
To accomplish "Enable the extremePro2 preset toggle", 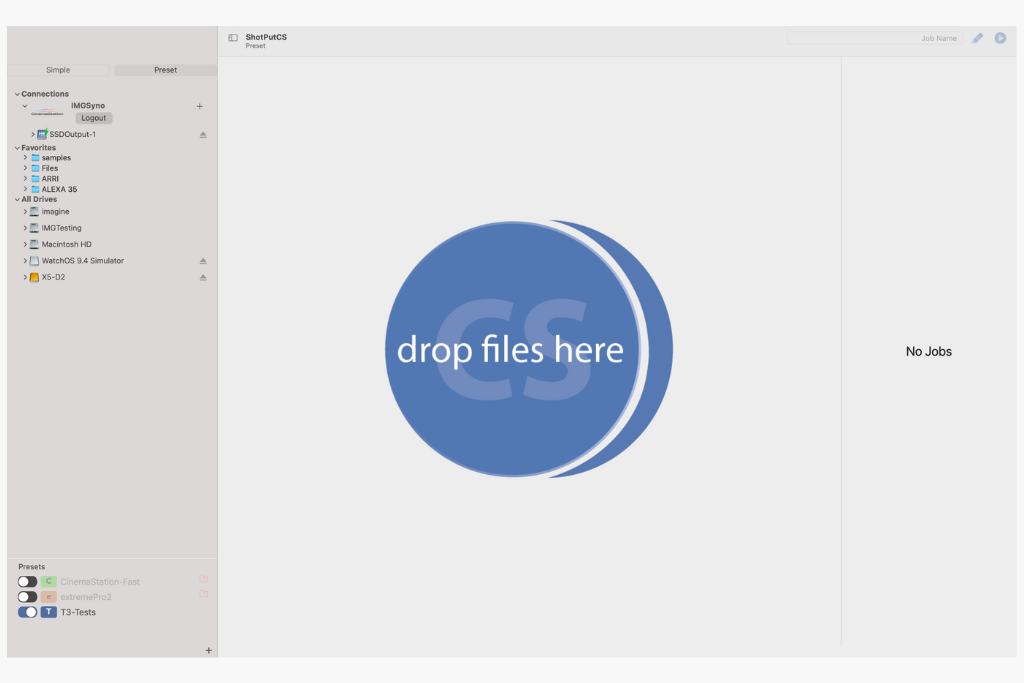I will (x=27, y=597).
